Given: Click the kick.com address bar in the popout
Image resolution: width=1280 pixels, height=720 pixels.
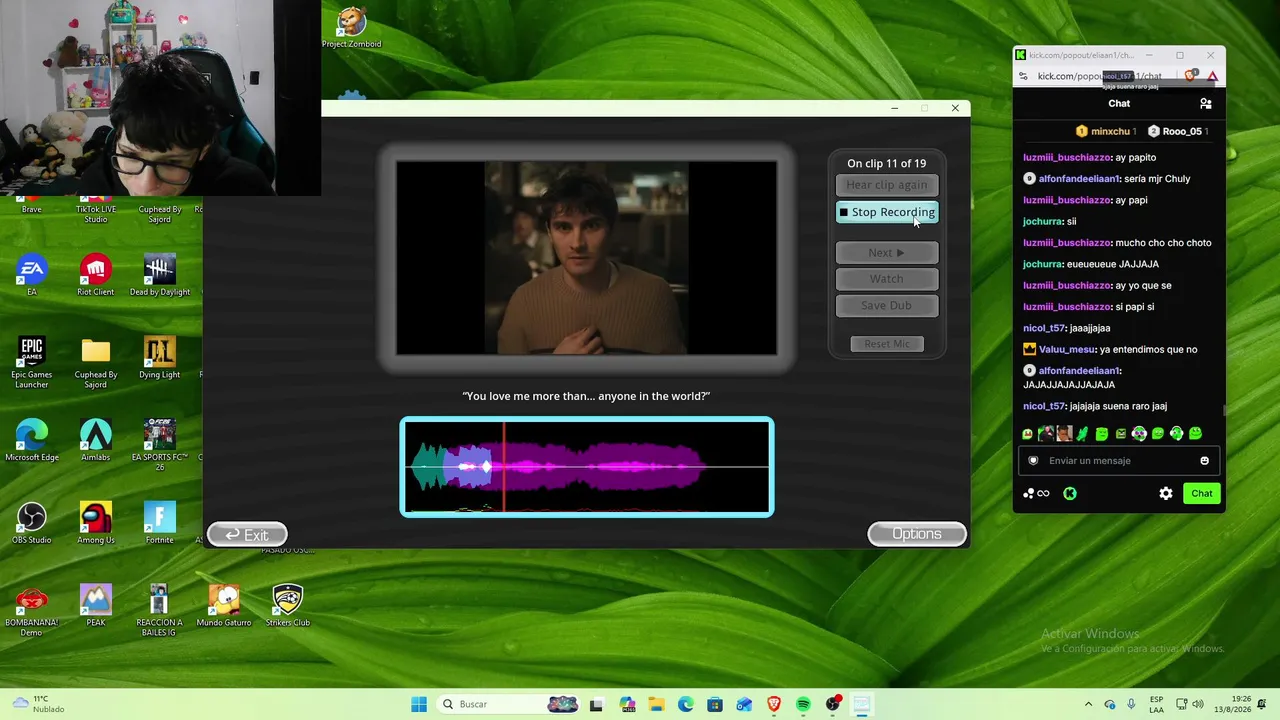Looking at the screenshot, I should point(1099,76).
